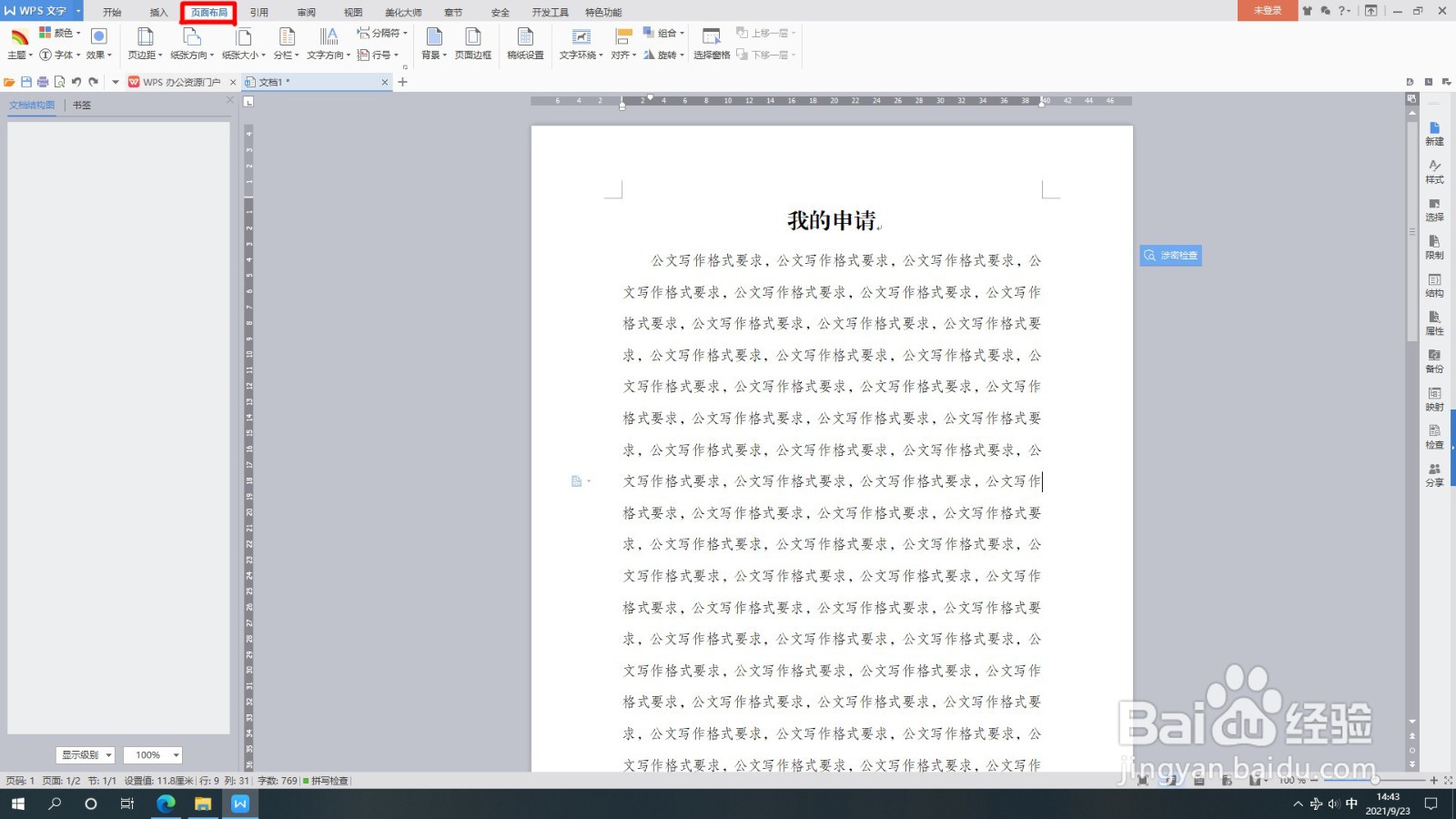Click the print preview icon

point(59,82)
